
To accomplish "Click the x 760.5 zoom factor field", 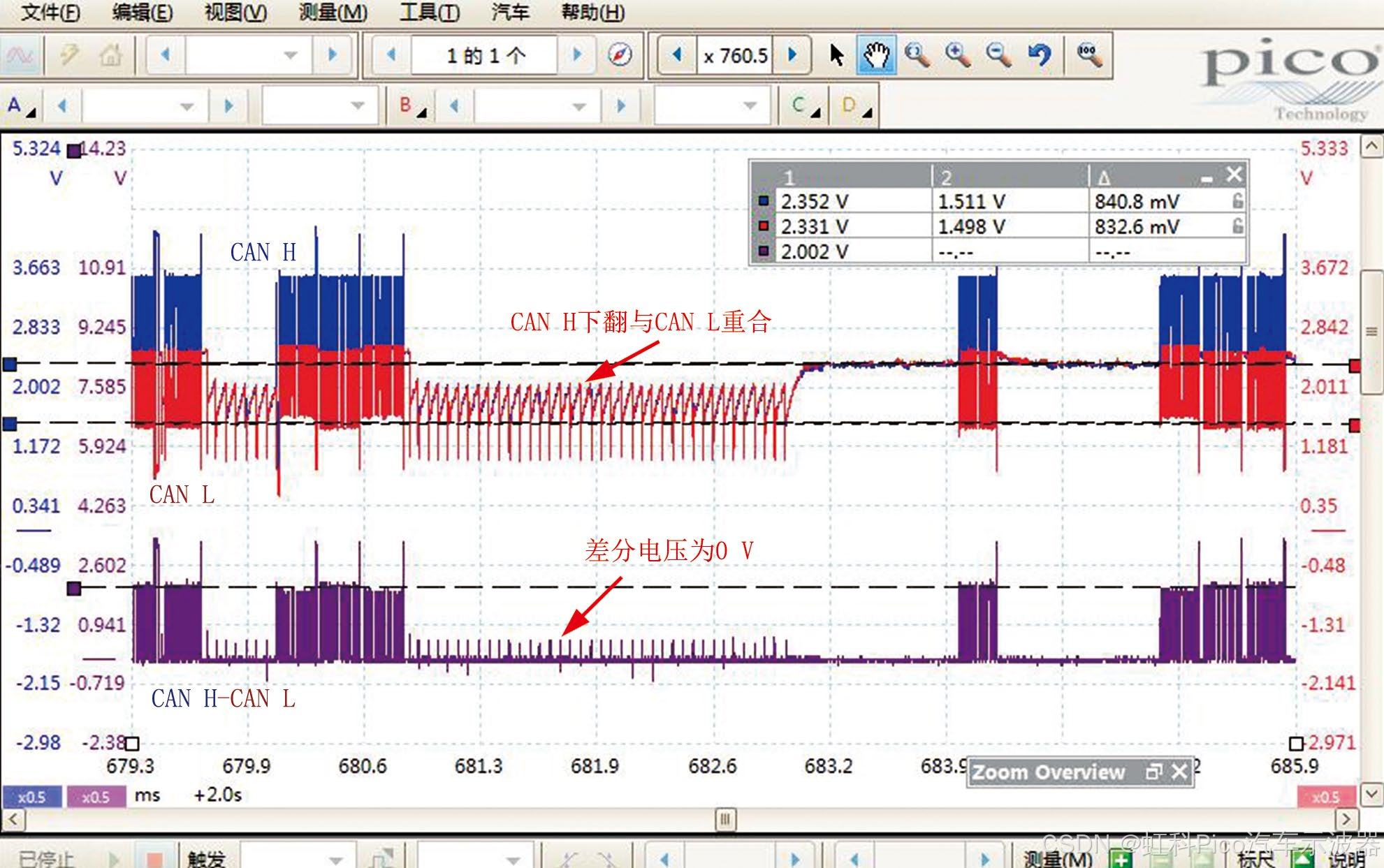I will pyautogui.click(x=735, y=54).
